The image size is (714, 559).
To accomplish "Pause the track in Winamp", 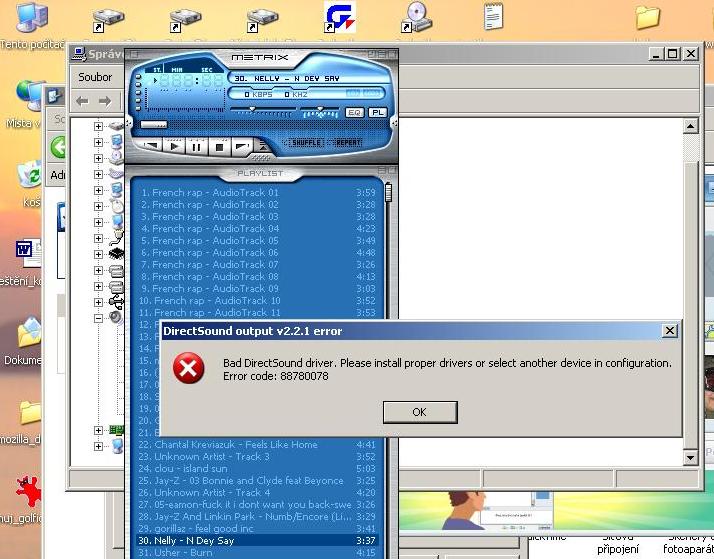I will click(x=196, y=147).
